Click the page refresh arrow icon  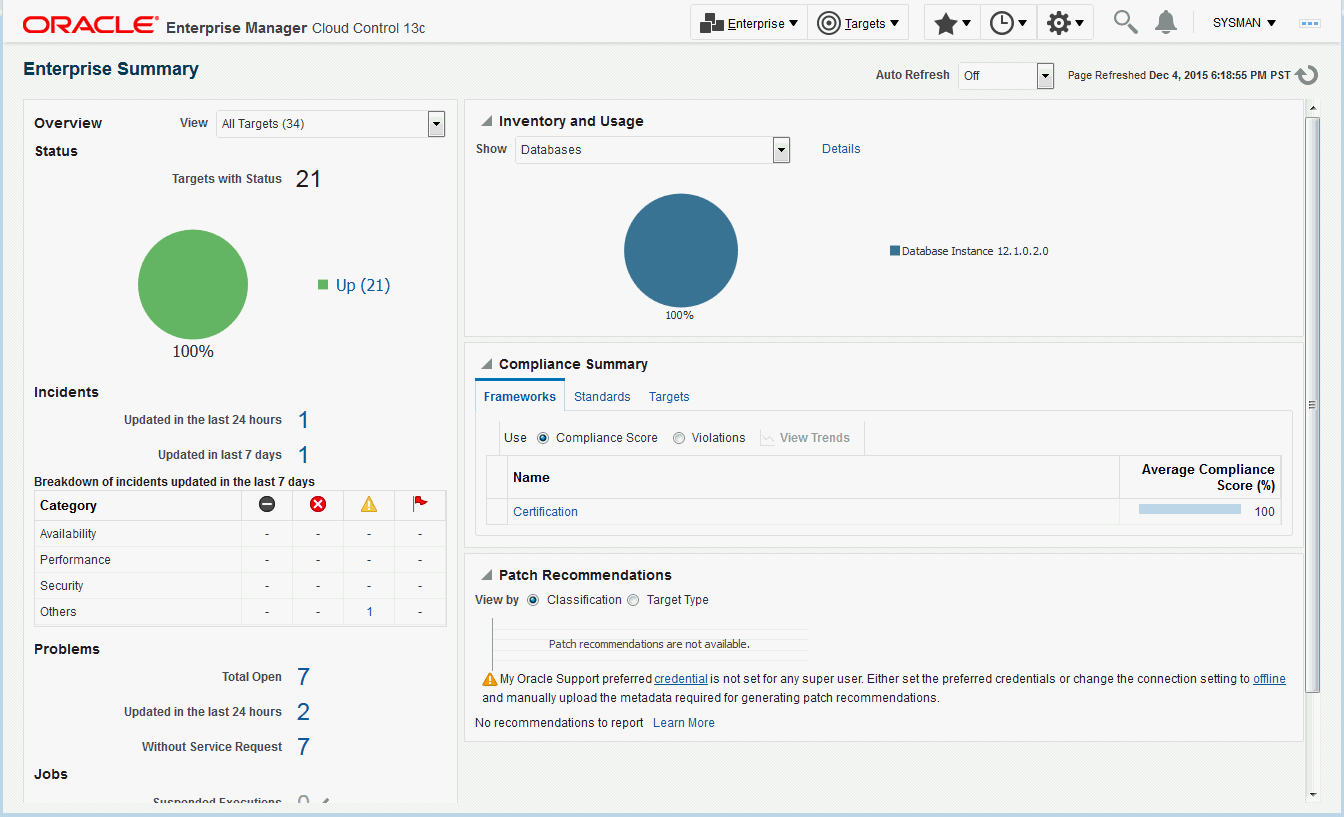1307,75
